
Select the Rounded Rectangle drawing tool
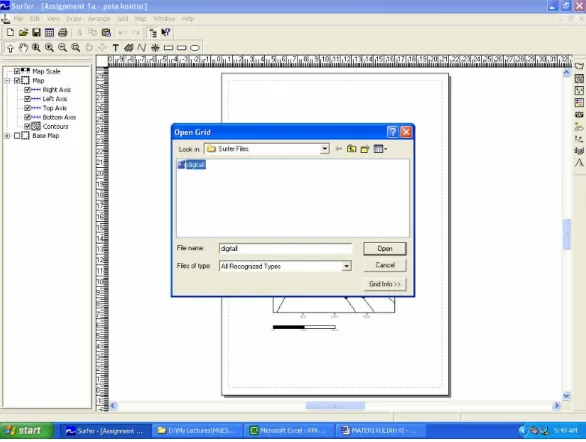182,48
